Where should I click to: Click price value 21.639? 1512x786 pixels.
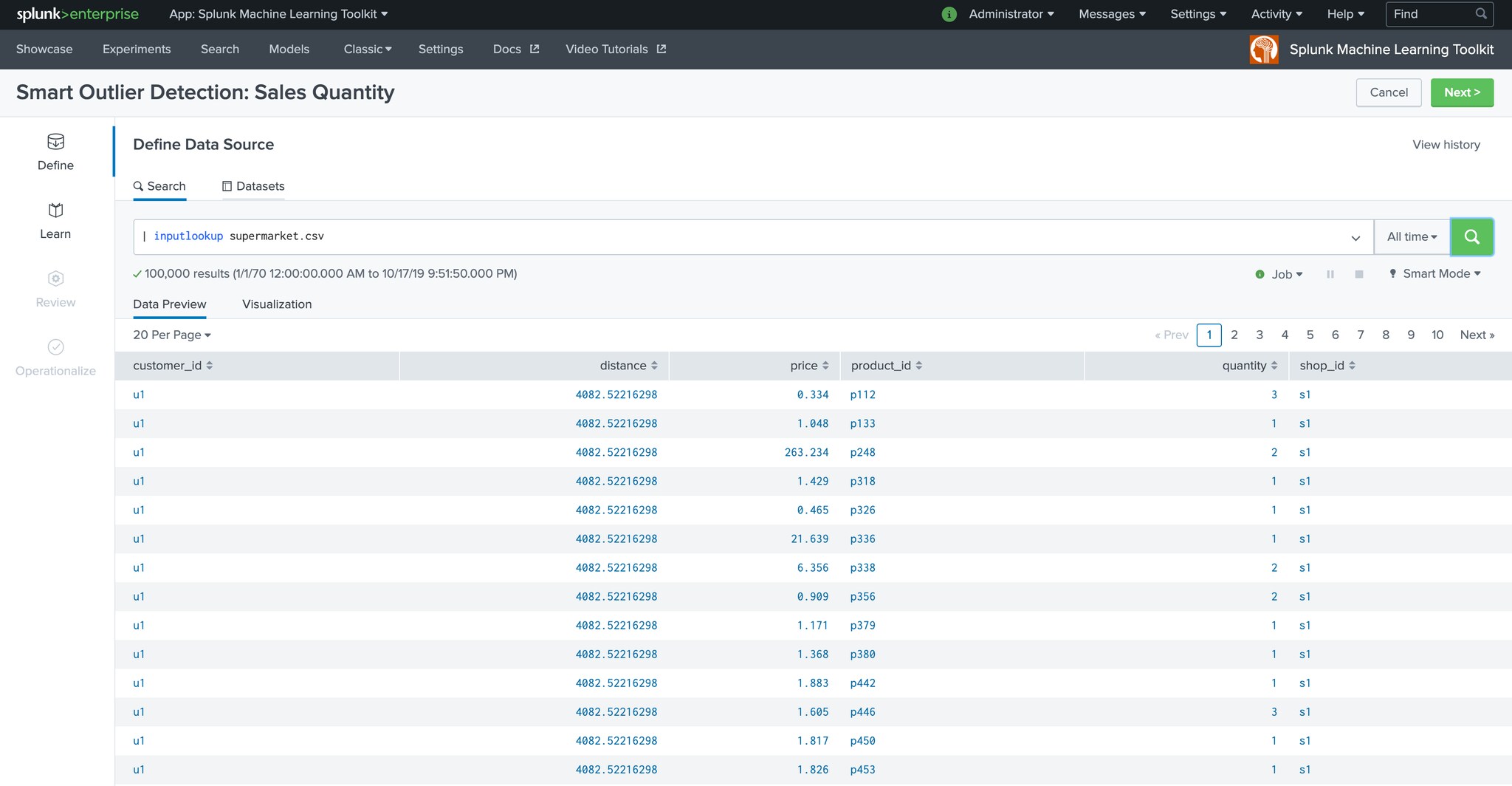(x=809, y=539)
